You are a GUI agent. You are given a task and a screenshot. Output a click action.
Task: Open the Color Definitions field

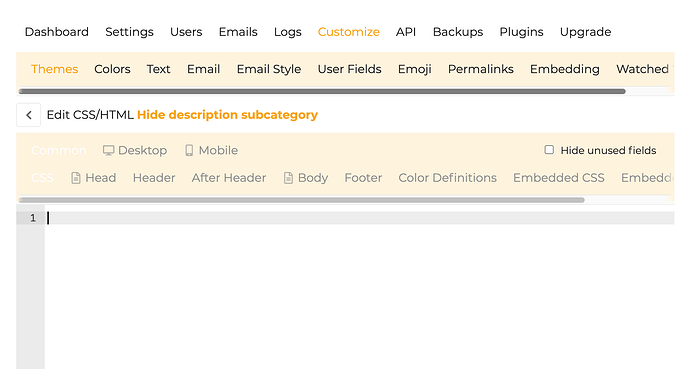[x=448, y=178]
